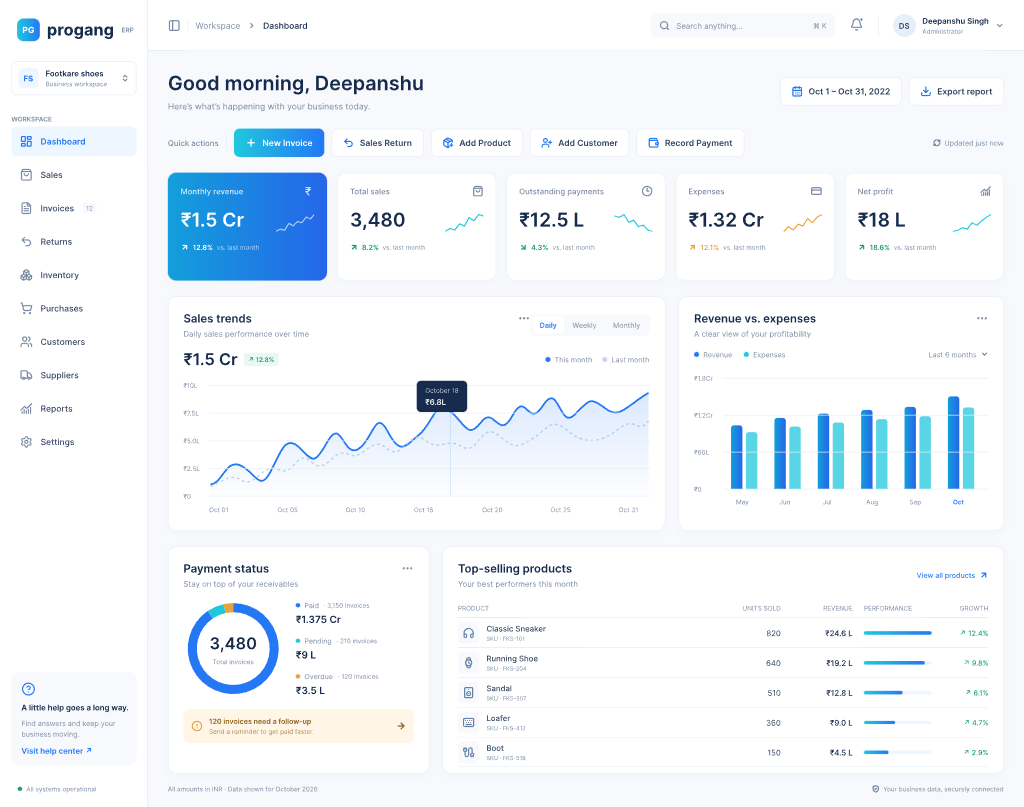Click the Boot performance bar
Viewport: 1024px width, 807px height.
pyautogui.click(x=897, y=752)
